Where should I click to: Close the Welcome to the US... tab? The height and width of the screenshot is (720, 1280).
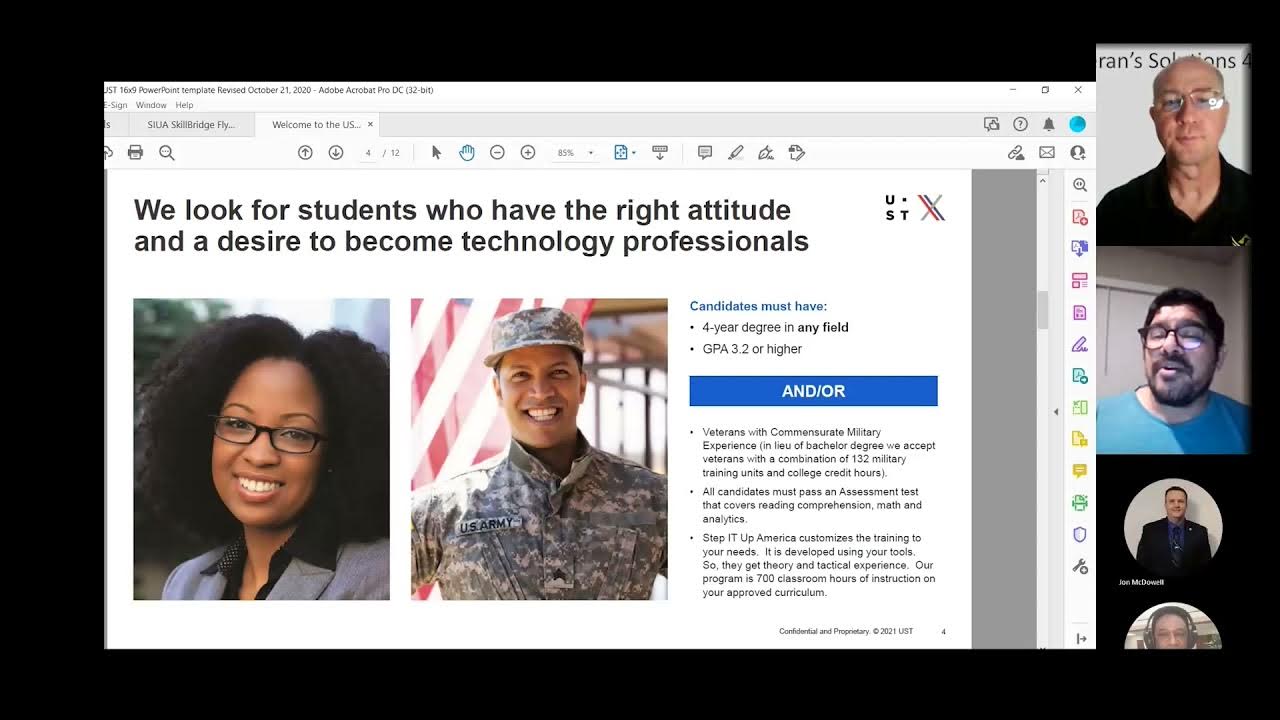click(370, 125)
